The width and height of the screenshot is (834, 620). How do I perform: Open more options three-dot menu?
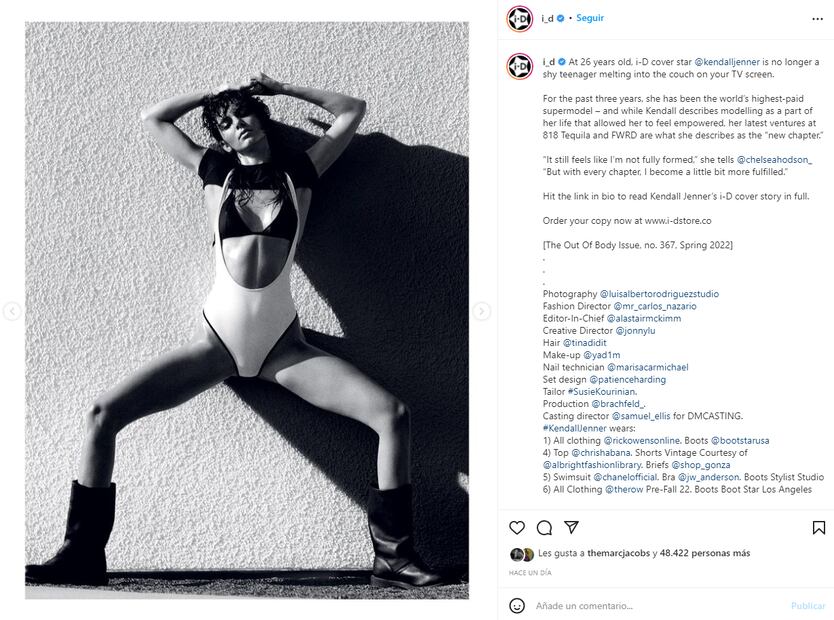(x=818, y=19)
